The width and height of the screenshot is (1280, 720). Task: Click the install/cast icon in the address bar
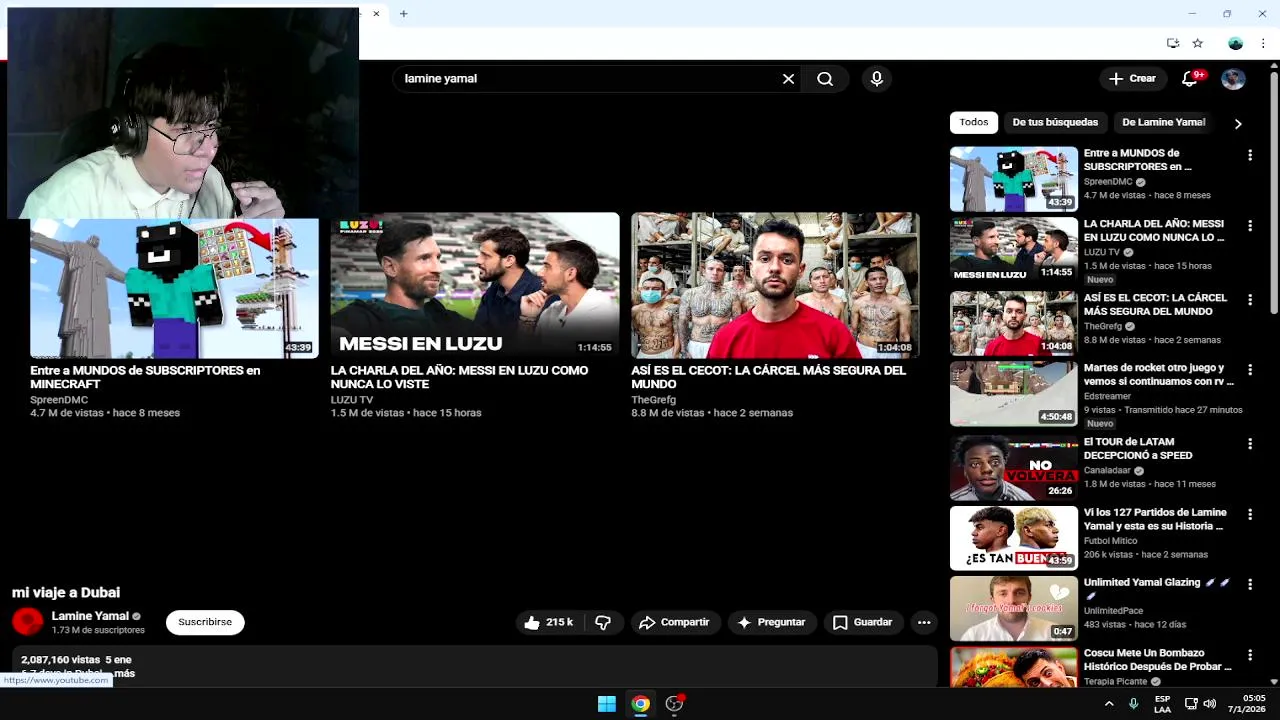pos(1173,43)
